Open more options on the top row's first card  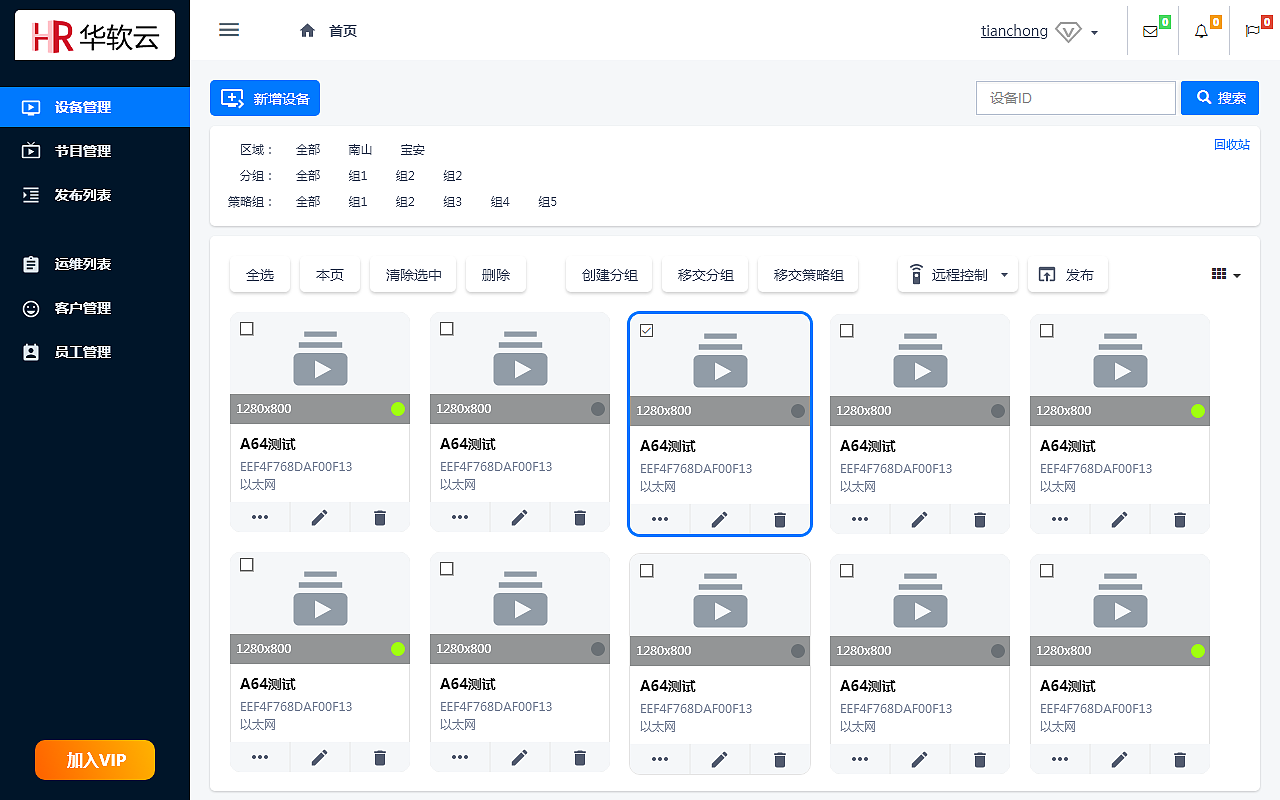260,517
